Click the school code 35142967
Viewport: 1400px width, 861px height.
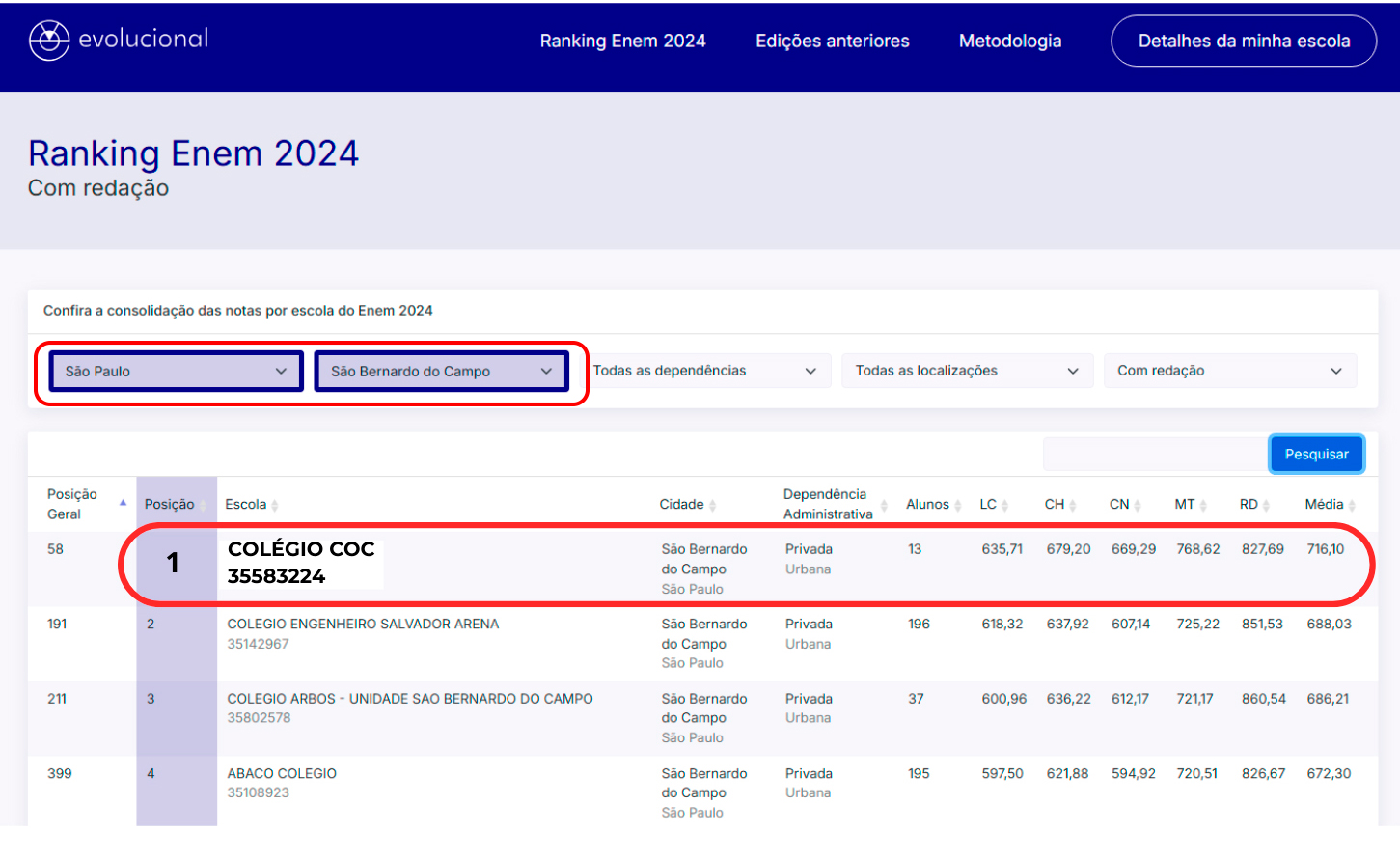click(x=258, y=644)
